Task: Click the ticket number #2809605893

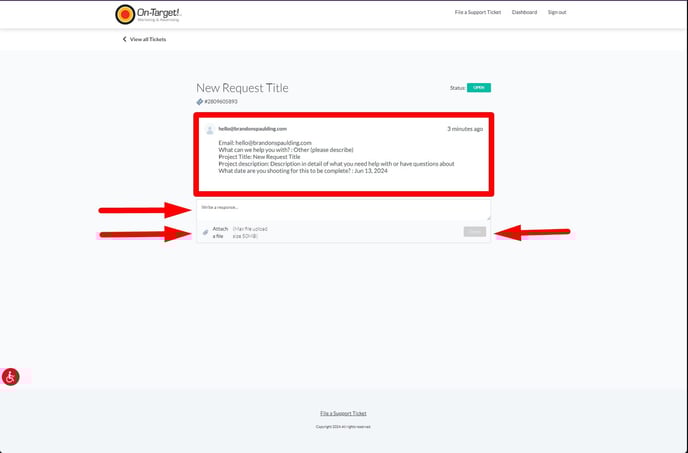Action: click(x=221, y=102)
